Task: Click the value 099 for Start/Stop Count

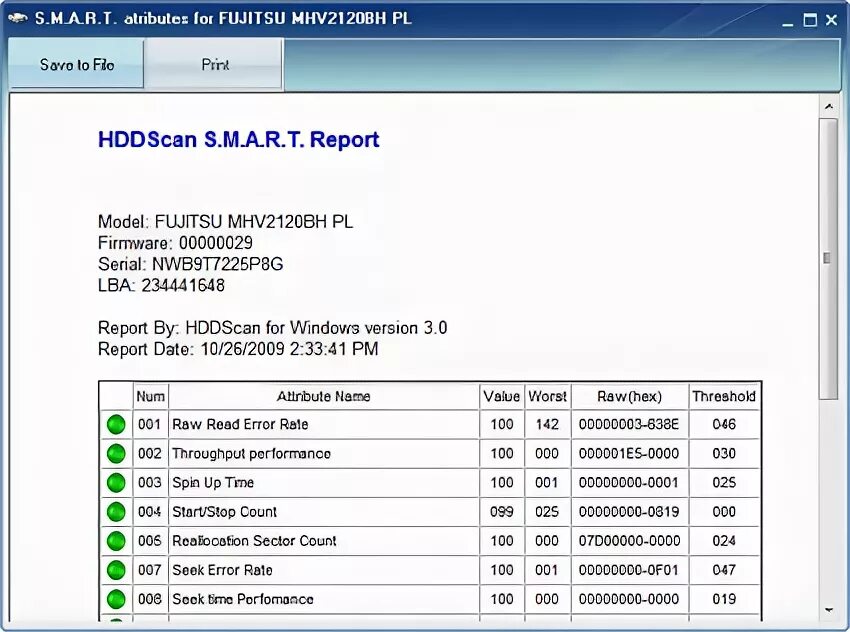Action: click(x=501, y=512)
